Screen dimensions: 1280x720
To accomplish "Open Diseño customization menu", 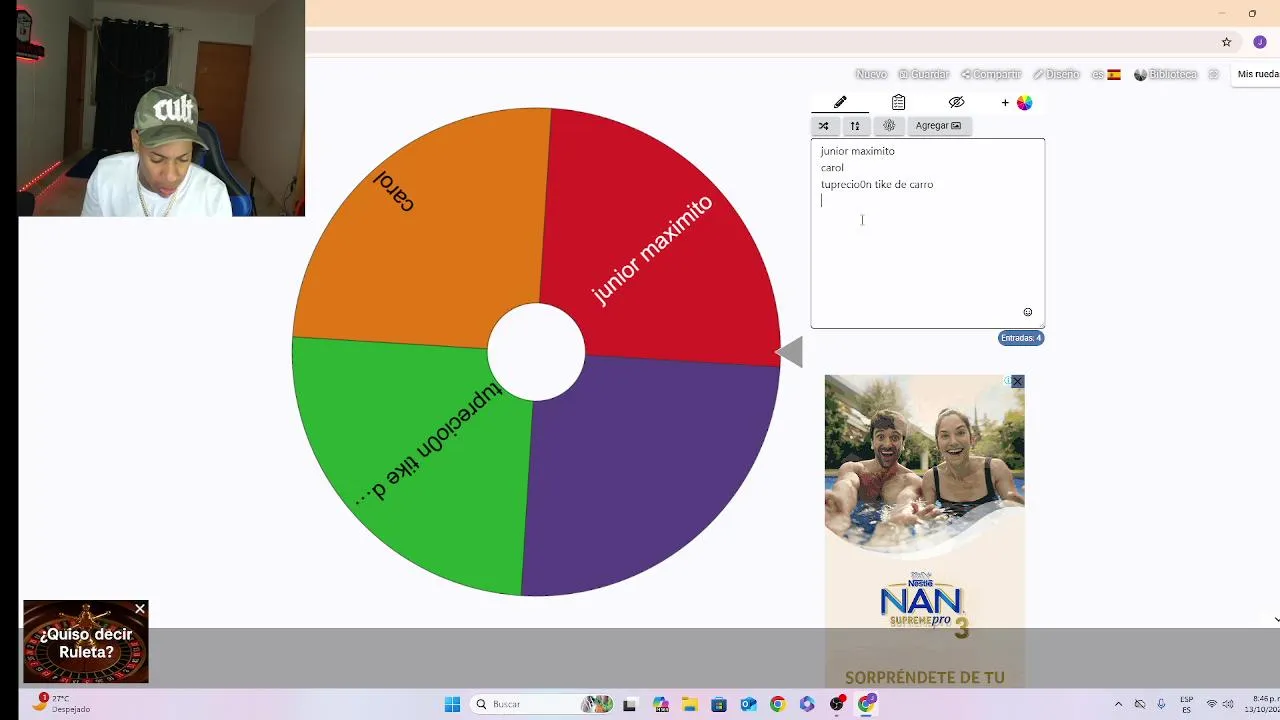I will click(x=1056, y=74).
